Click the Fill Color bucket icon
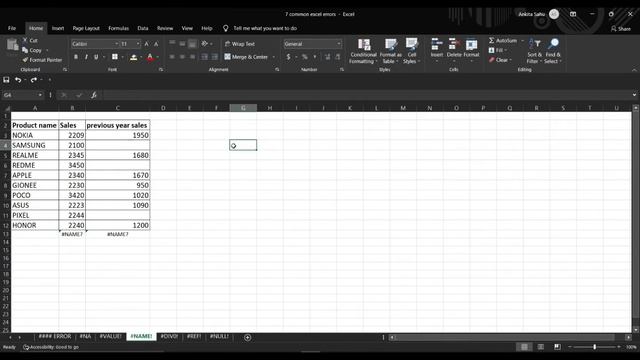The height and width of the screenshot is (360, 640). [133, 57]
